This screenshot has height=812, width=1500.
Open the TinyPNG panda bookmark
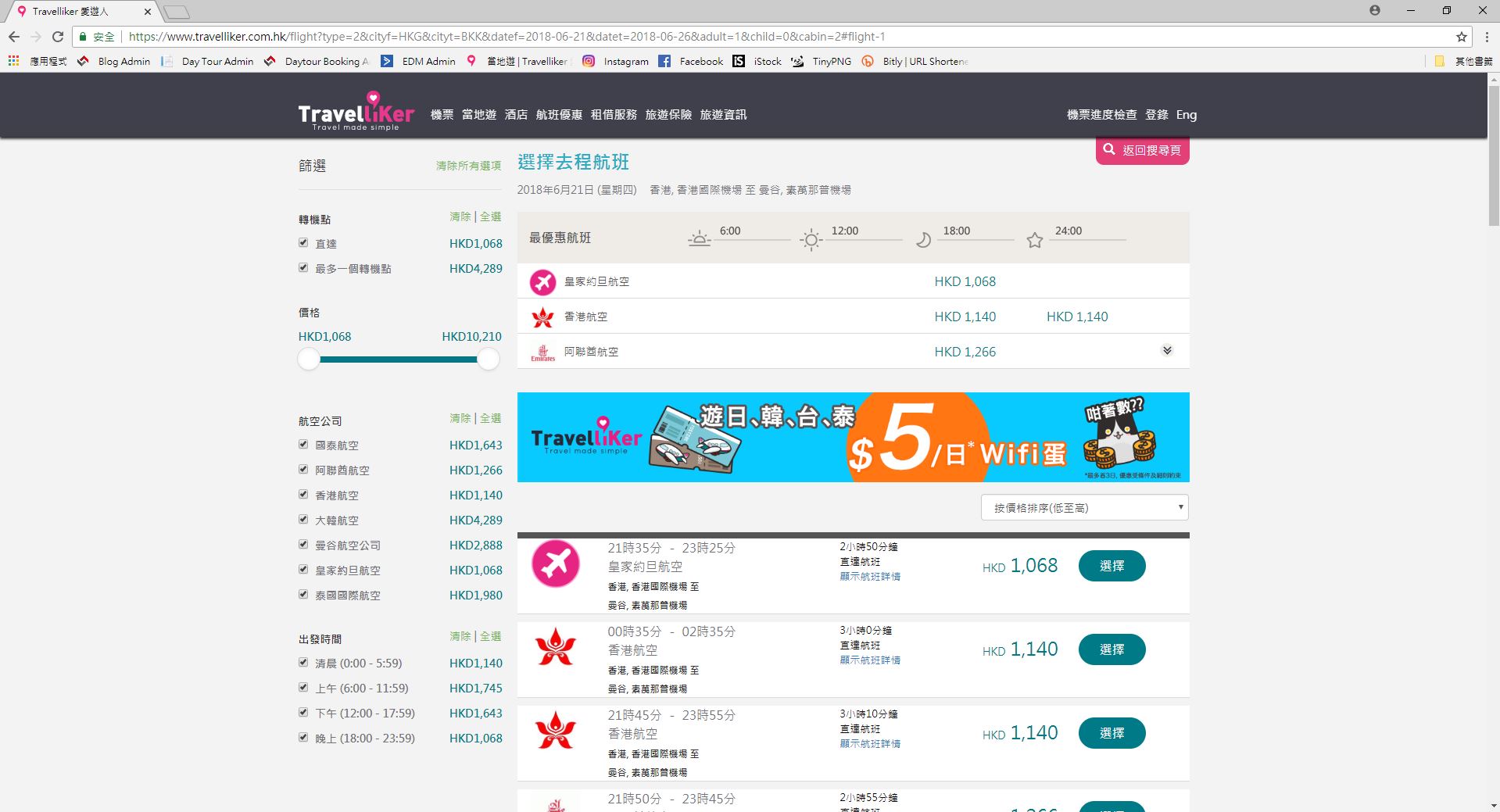821,61
